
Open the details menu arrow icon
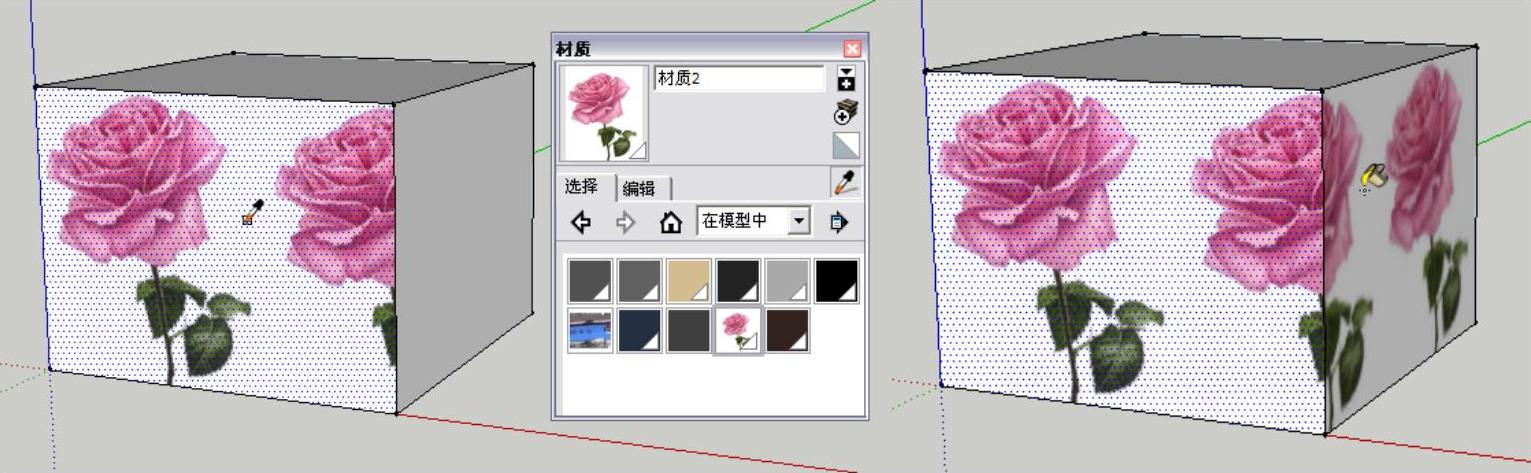click(838, 222)
